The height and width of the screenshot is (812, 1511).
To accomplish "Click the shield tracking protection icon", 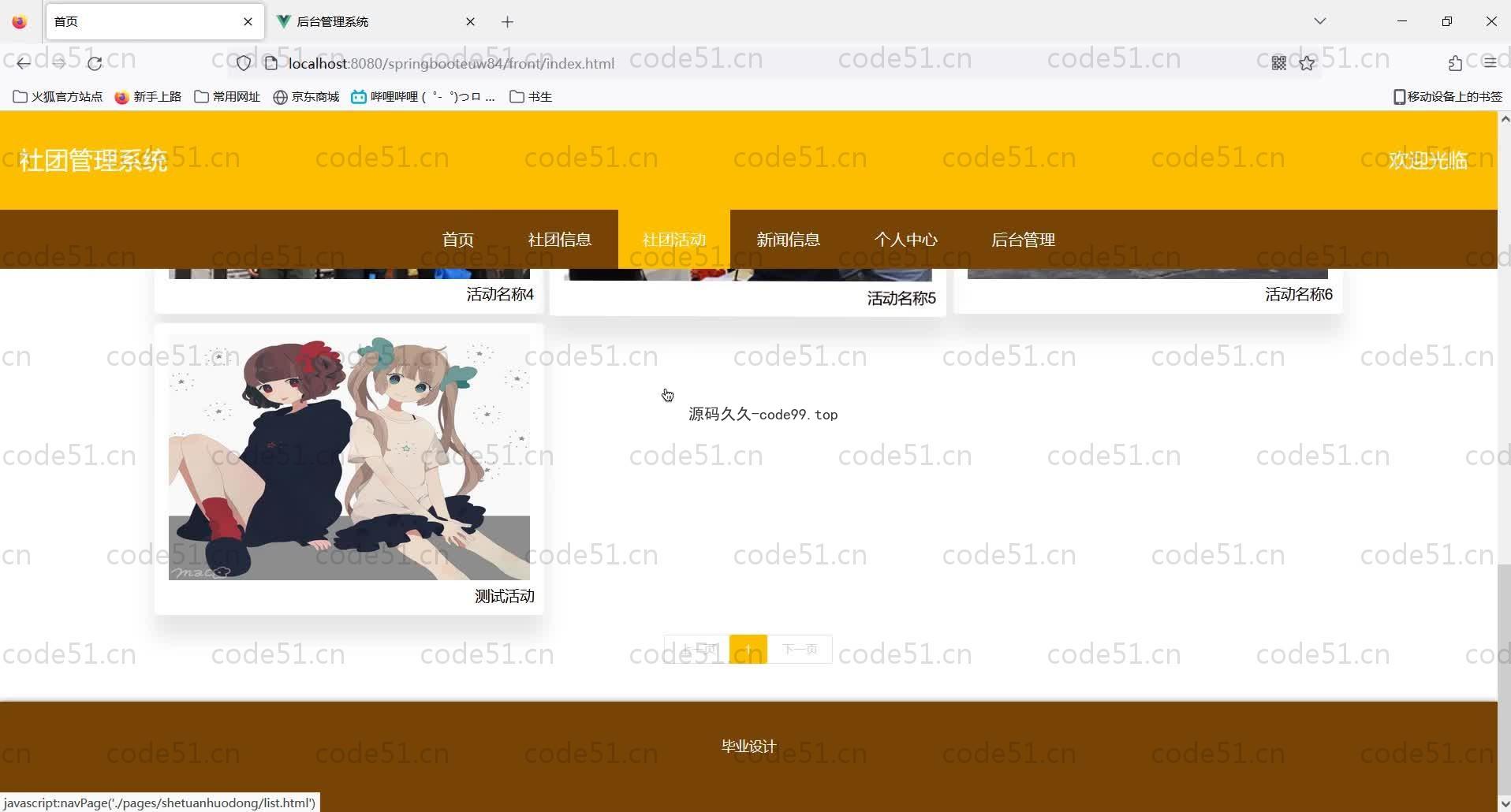I will pos(244,63).
